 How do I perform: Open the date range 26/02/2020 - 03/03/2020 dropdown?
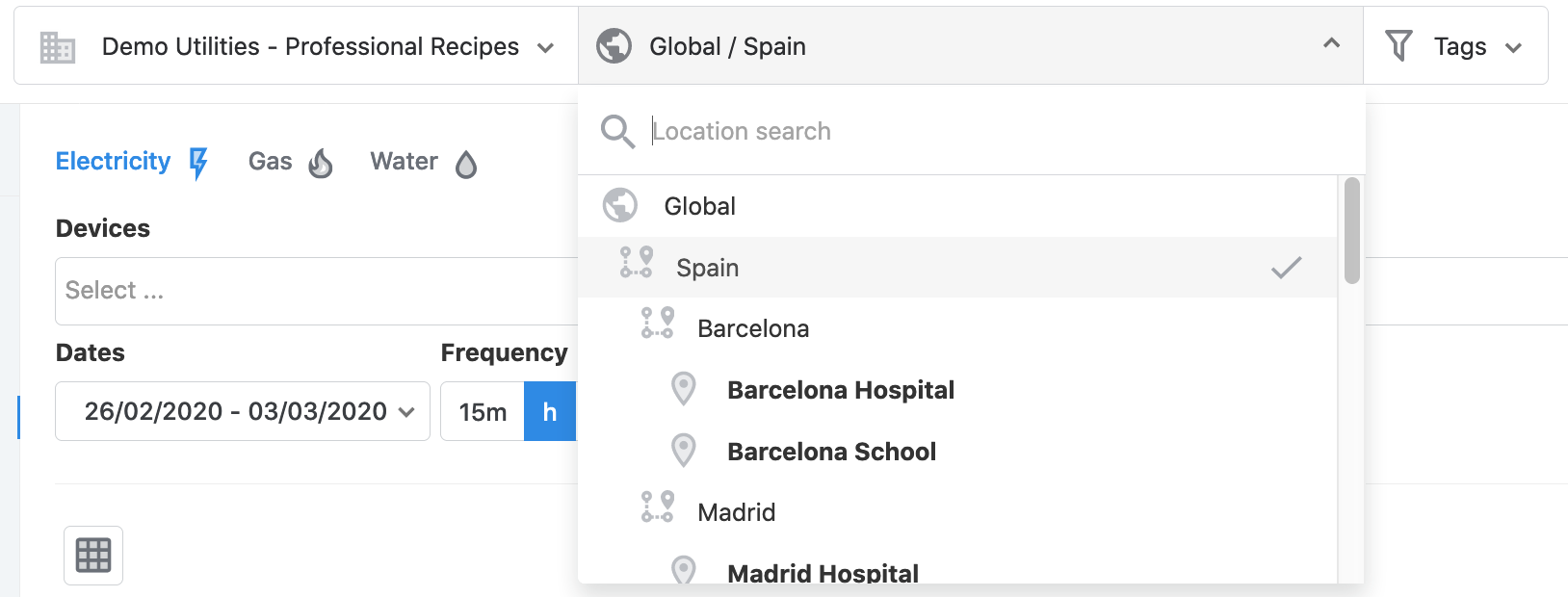coord(243,412)
